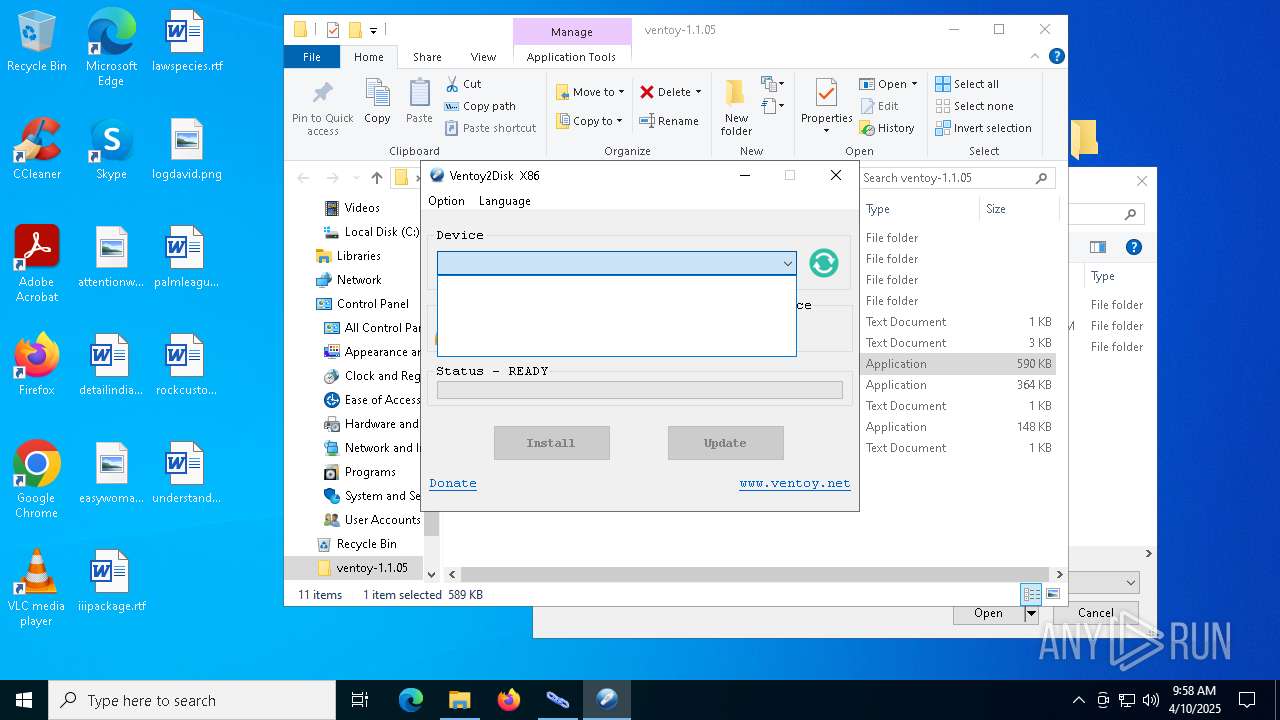This screenshot has height=720, width=1280.
Task: Open the Microsoft Edge desktop shortcut
Action: click(x=111, y=47)
